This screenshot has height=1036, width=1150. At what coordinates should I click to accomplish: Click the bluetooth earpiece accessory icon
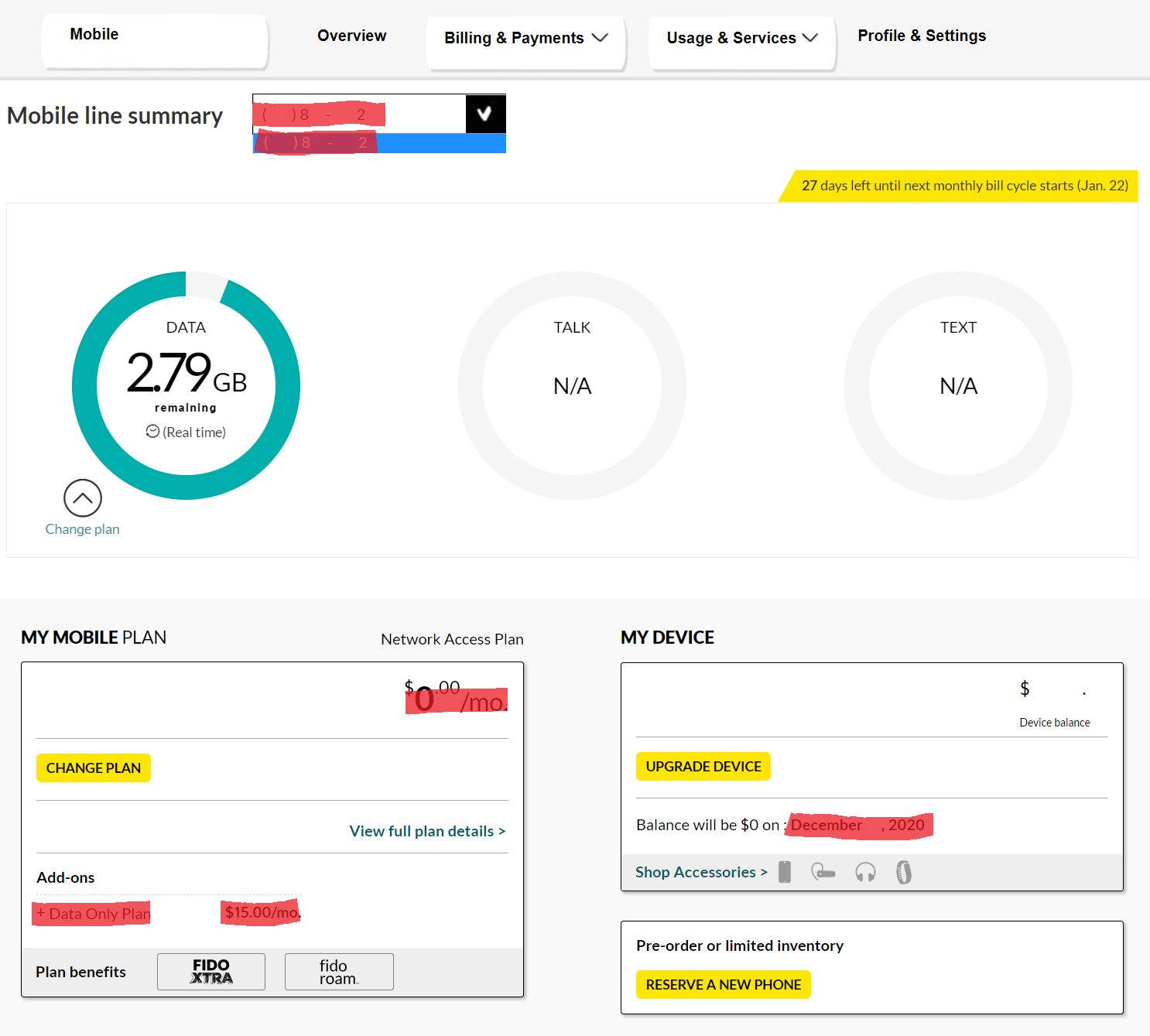823,871
